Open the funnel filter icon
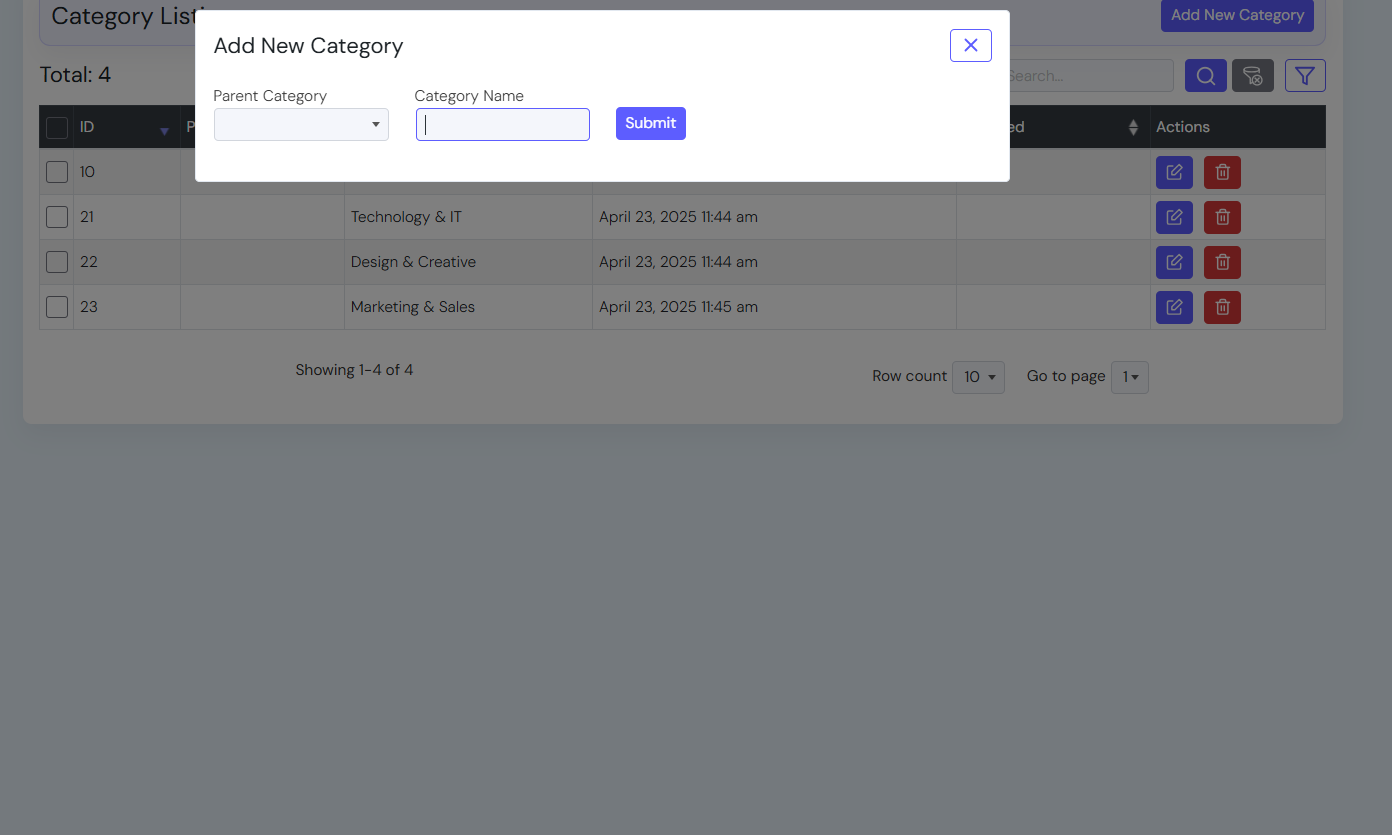 (1304, 76)
